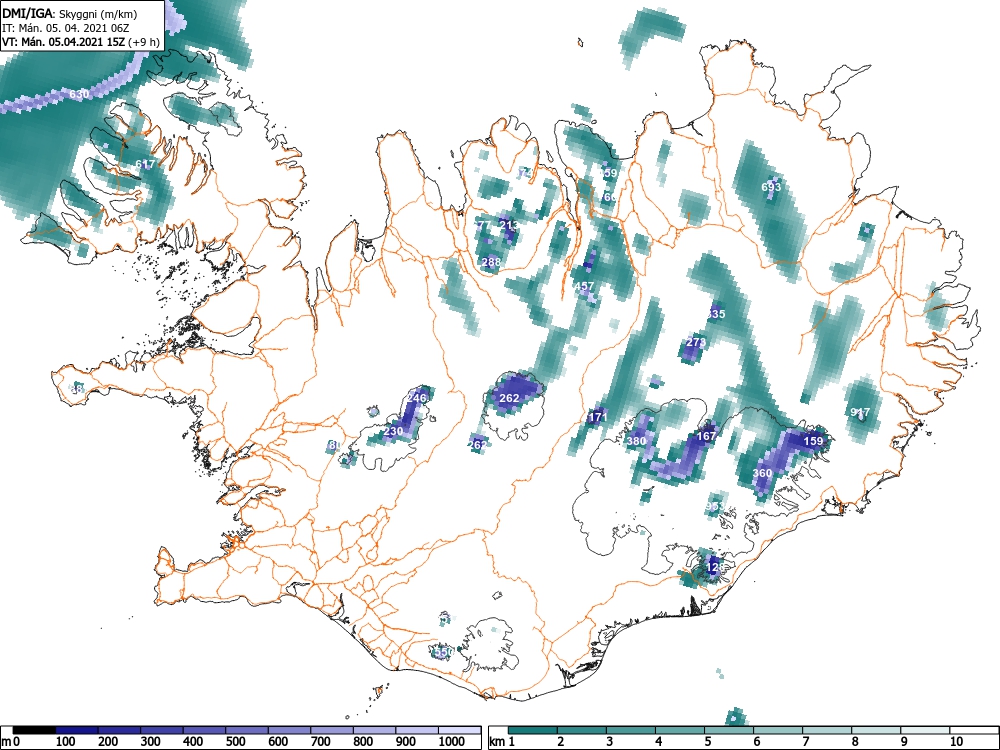The width and height of the screenshot is (1000, 750).
Task: Click the DMI/IGA Skyggni (m/km) title
Action: pyautogui.click(x=70, y=13)
